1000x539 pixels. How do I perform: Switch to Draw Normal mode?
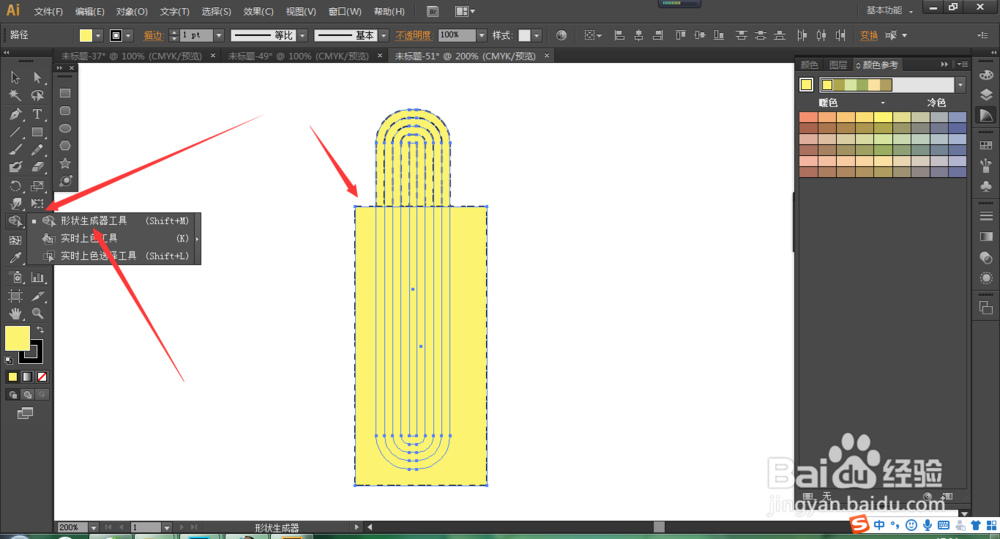coord(13,395)
